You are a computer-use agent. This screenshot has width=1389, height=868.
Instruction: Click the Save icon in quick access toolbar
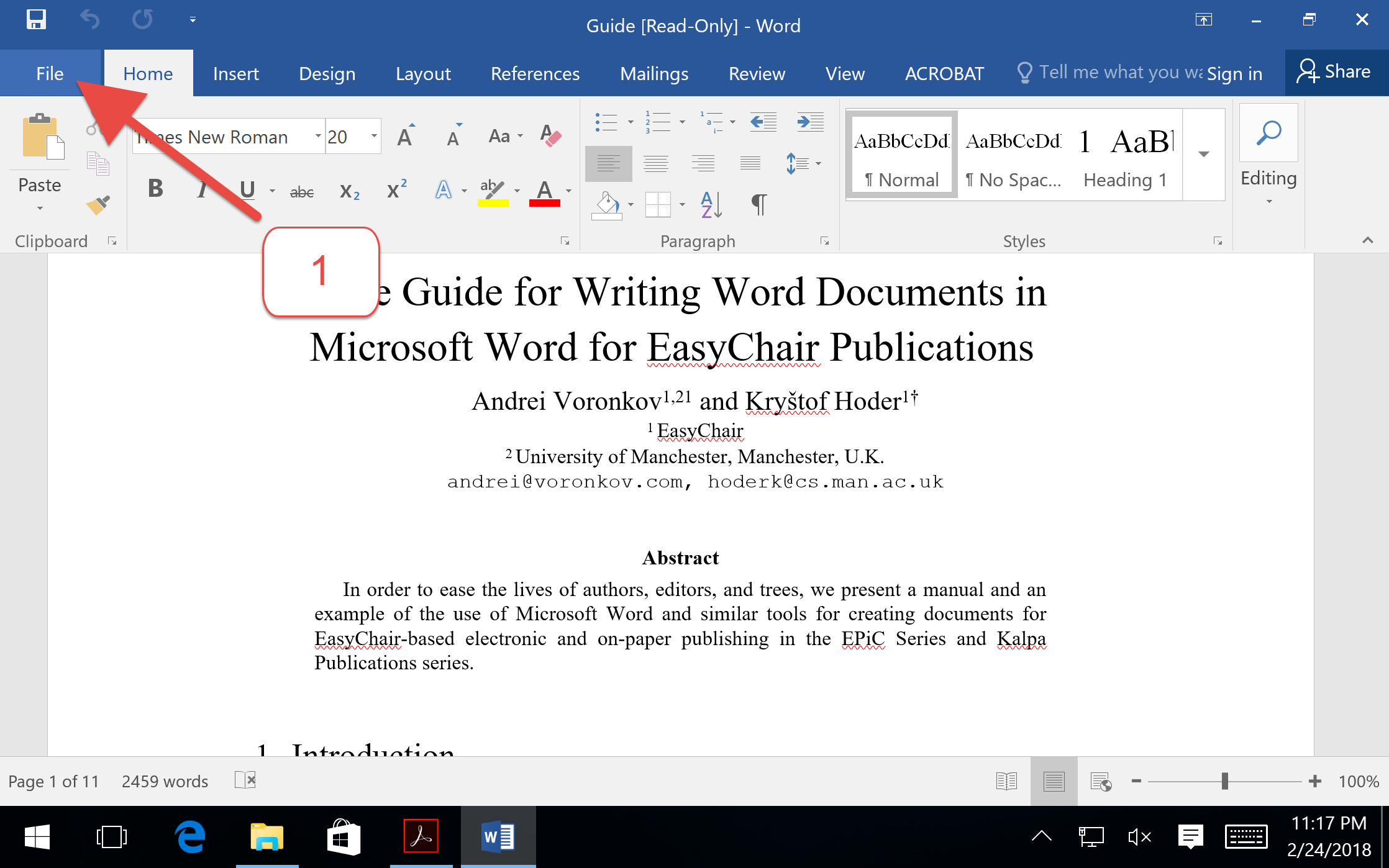pos(36,19)
